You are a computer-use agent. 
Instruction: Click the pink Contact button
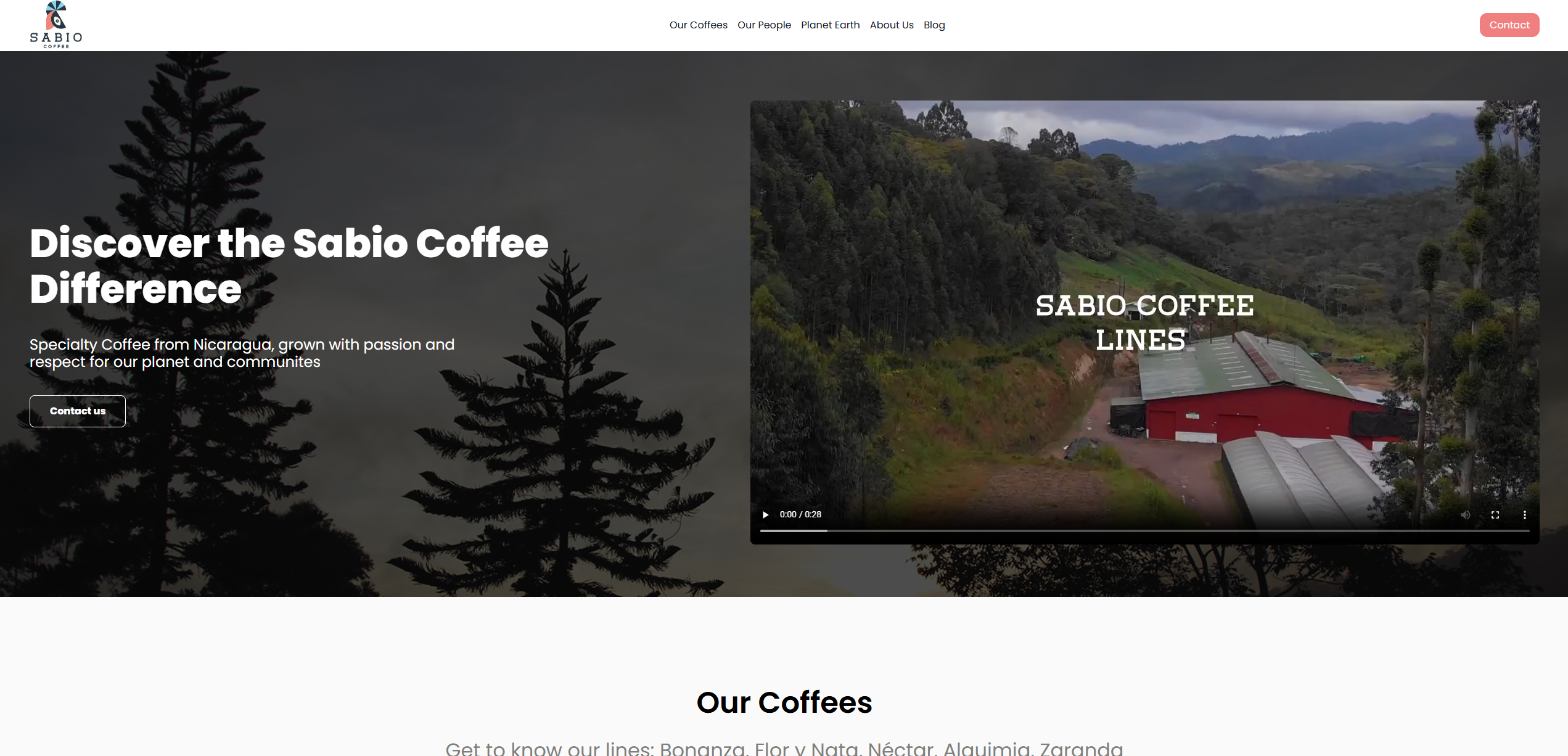(1509, 25)
